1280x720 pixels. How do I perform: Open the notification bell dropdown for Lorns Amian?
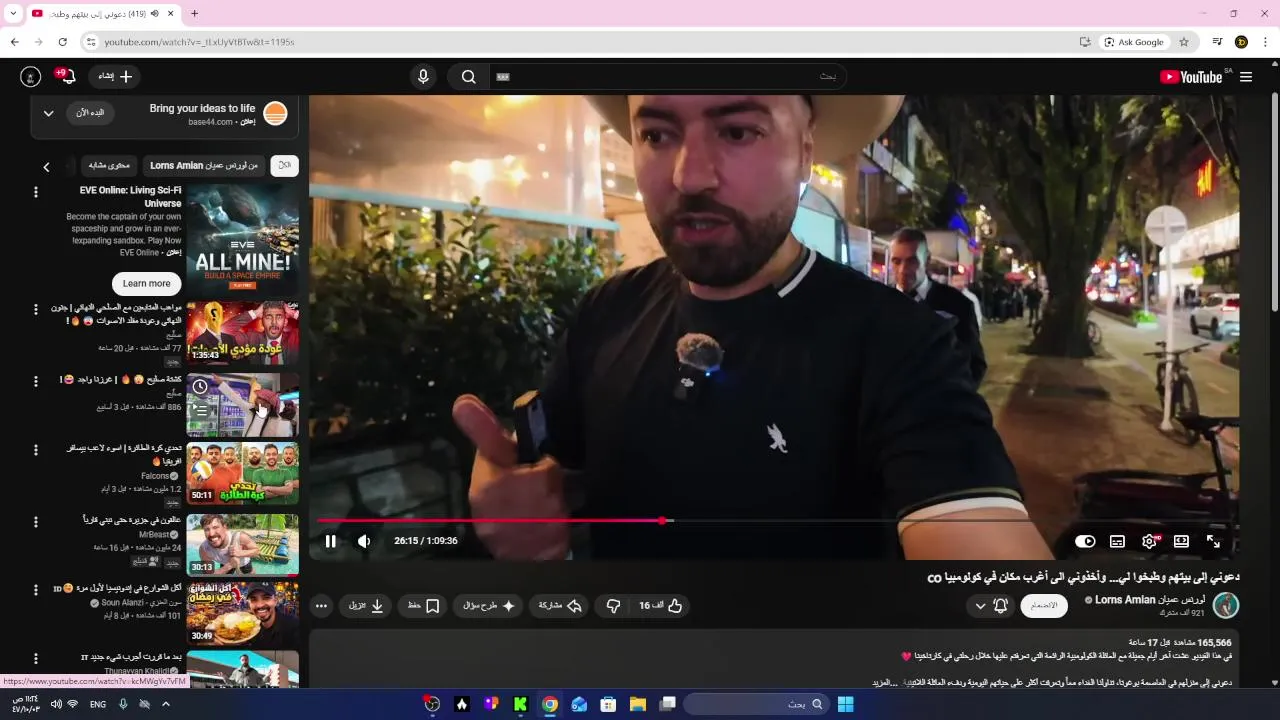point(991,606)
